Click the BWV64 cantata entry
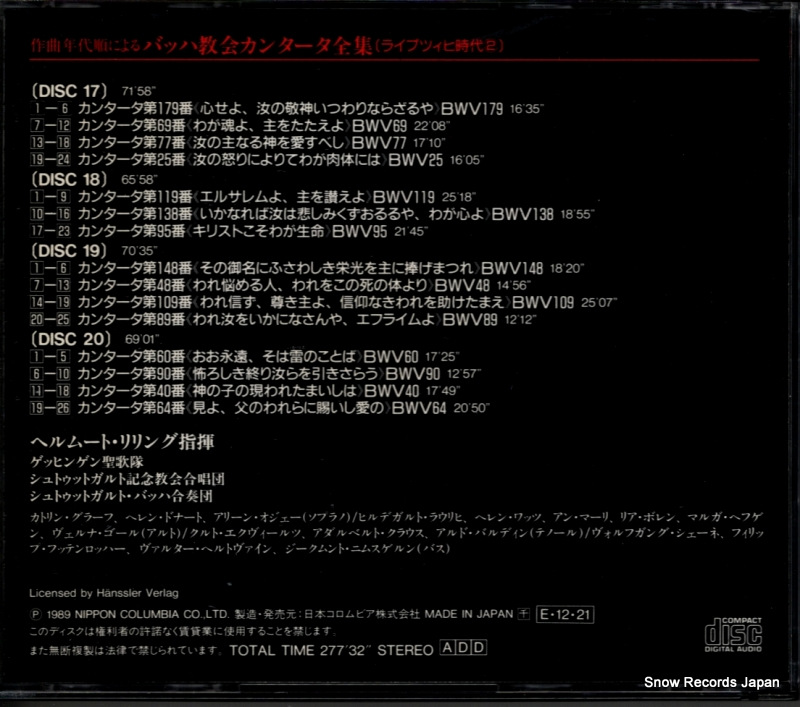 [283, 408]
